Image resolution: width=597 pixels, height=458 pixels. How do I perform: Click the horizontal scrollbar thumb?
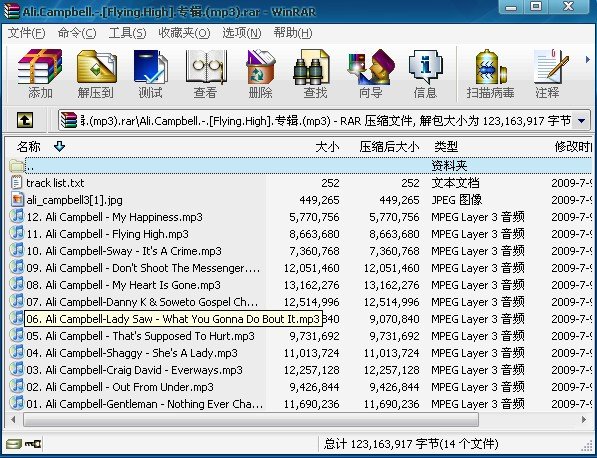[x=251, y=420]
